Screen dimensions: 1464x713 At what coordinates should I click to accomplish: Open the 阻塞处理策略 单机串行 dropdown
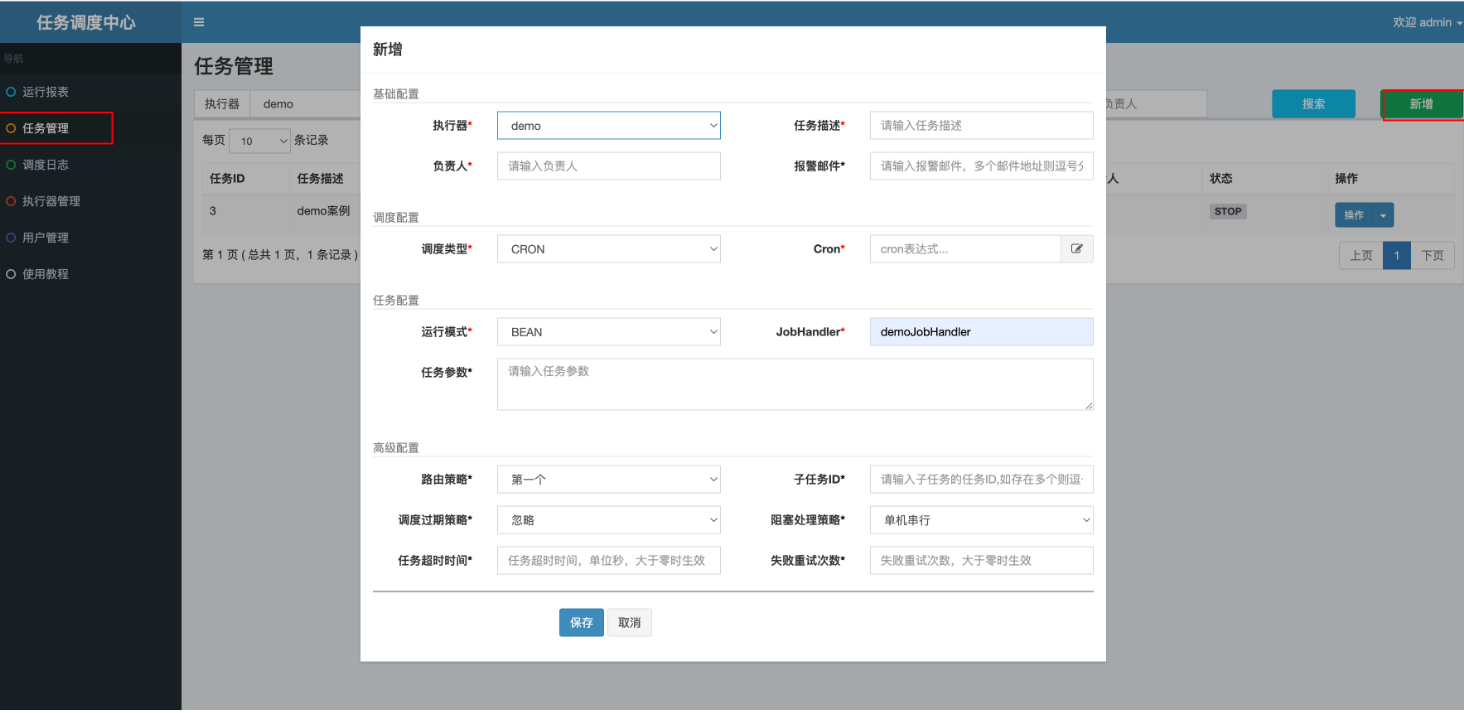pos(981,520)
